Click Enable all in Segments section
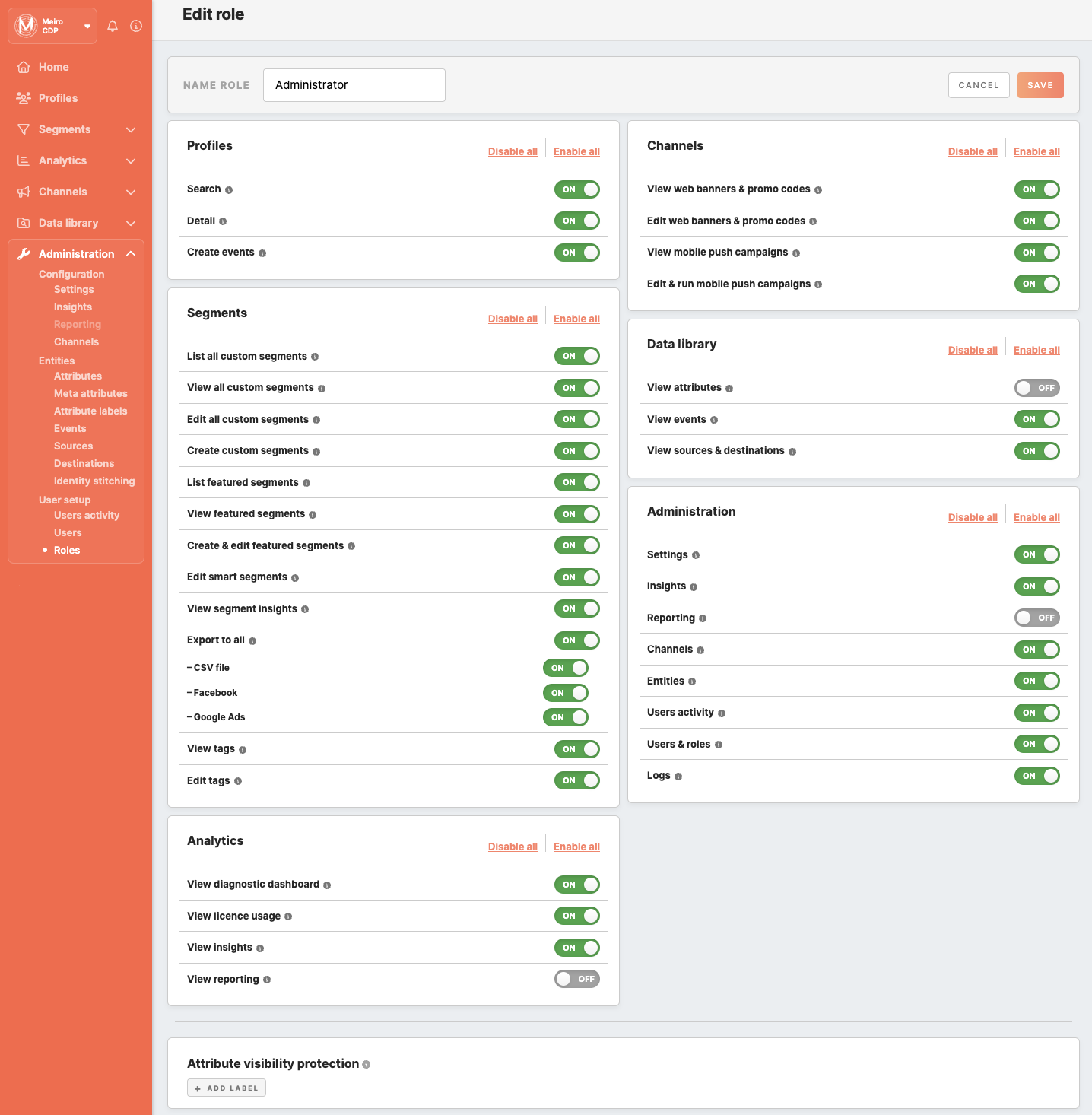 [576, 319]
